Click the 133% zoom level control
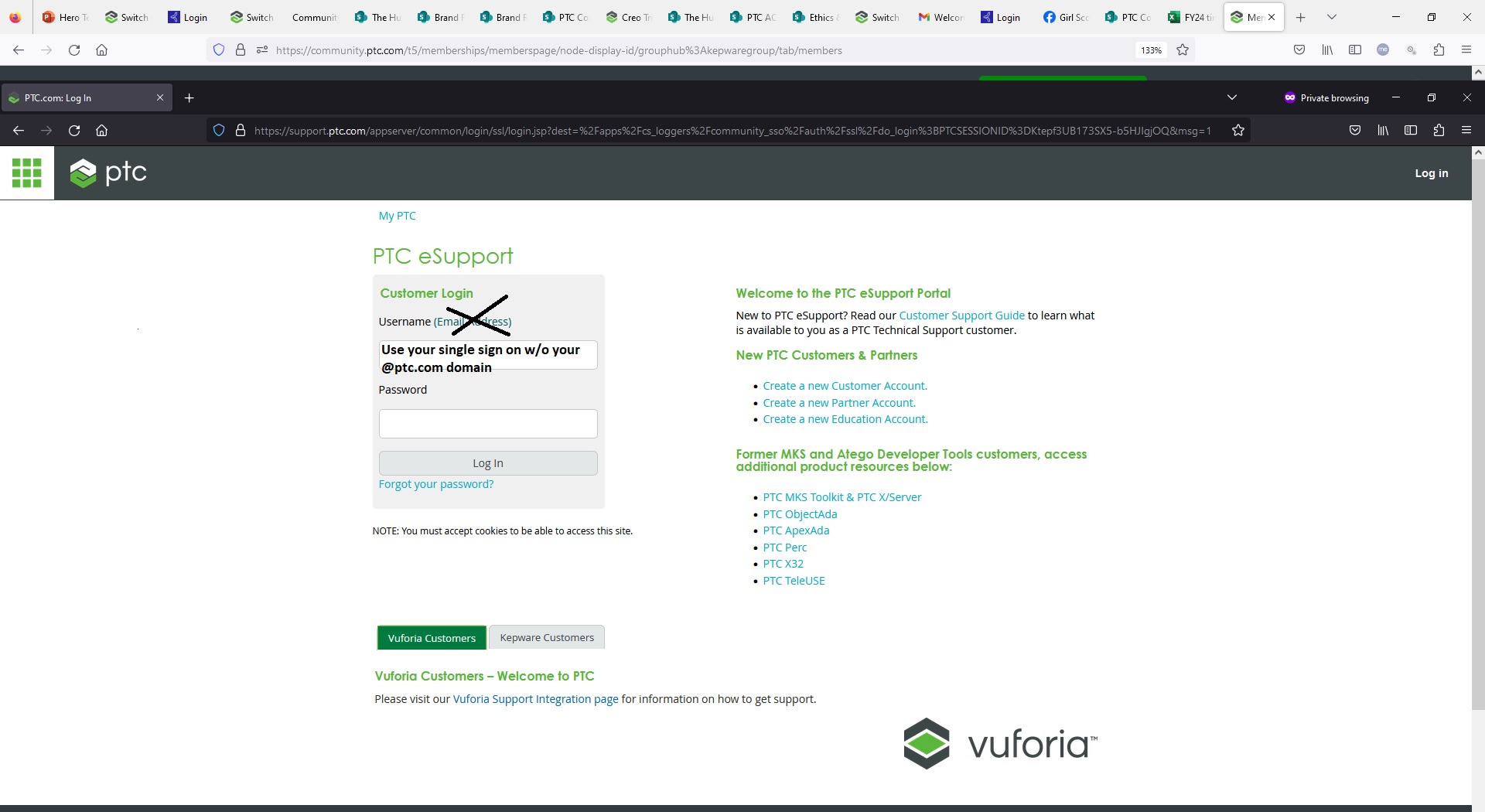The image size is (1485, 812). coord(1150,49)
